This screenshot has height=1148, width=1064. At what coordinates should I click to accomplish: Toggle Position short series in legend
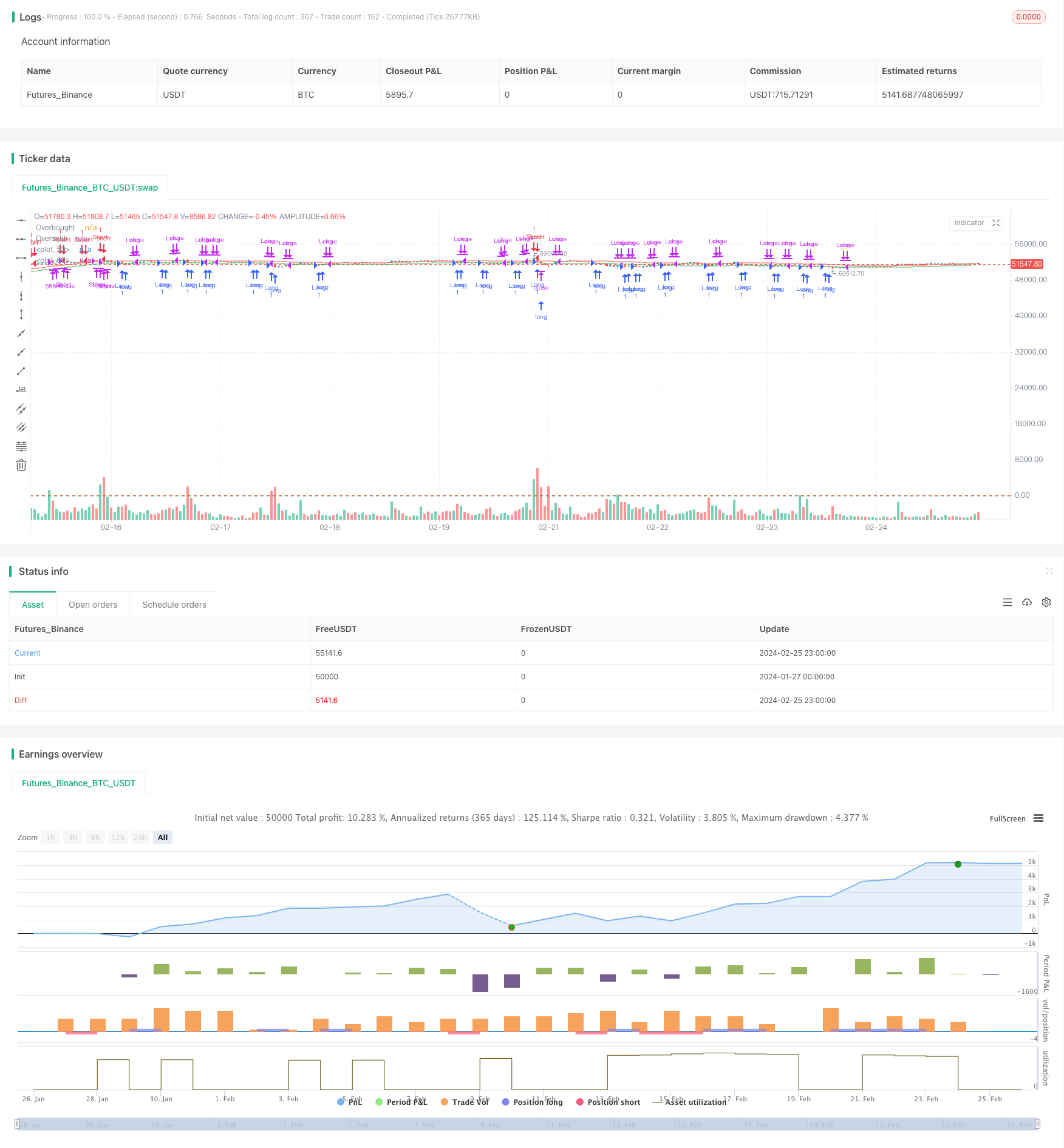[608, 1102]
